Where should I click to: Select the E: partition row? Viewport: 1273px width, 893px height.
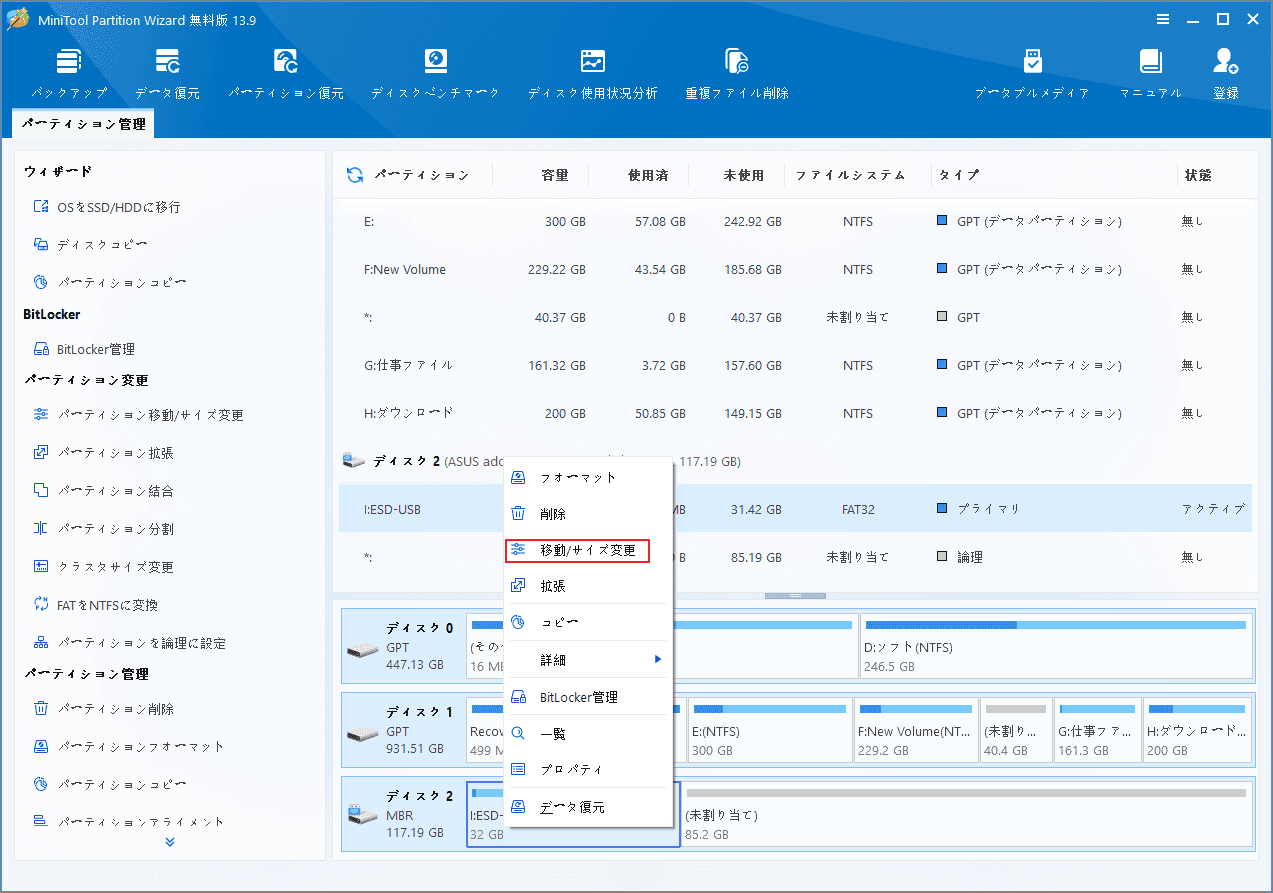click(795, 221)
